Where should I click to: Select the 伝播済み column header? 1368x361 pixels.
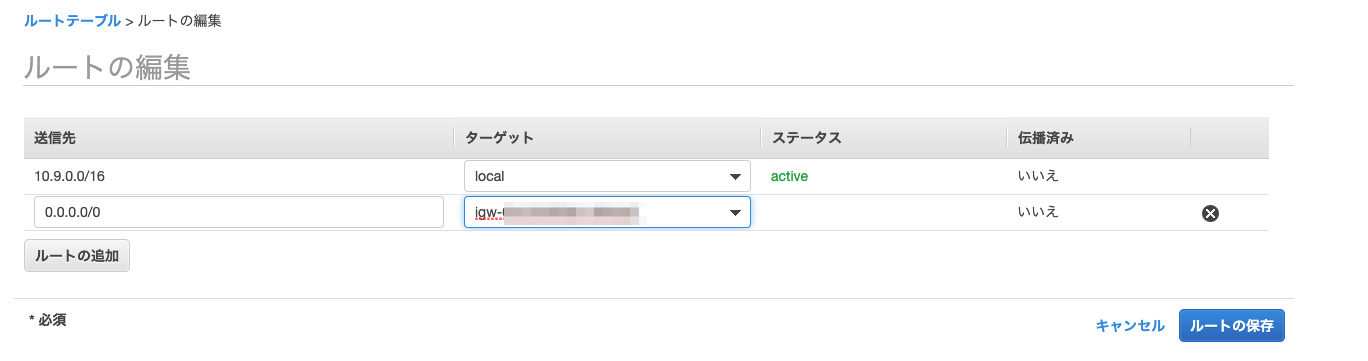(x=1045, y=138)
